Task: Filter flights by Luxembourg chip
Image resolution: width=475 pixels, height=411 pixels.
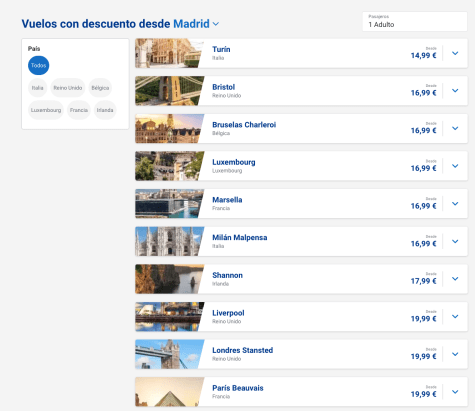Action: point(46,110)
